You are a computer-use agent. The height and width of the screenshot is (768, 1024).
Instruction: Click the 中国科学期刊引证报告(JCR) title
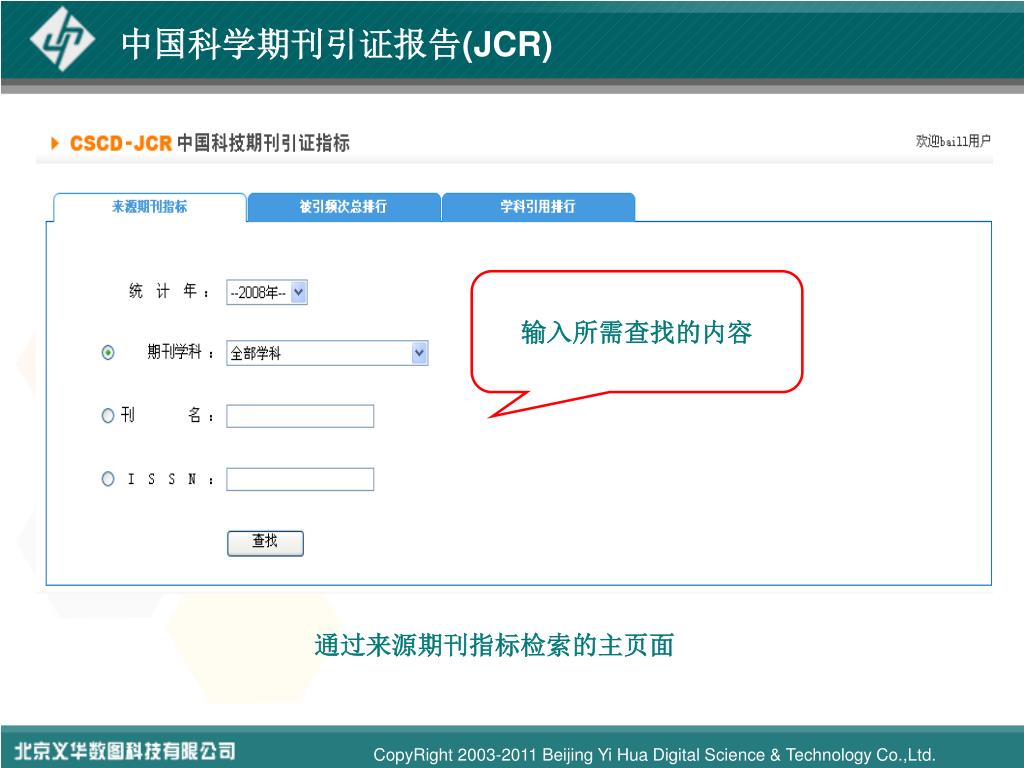(337, 44)
